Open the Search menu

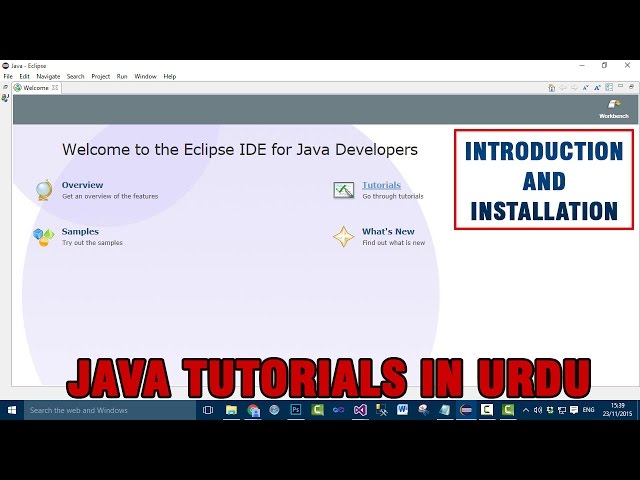click(x=76, y=76)
